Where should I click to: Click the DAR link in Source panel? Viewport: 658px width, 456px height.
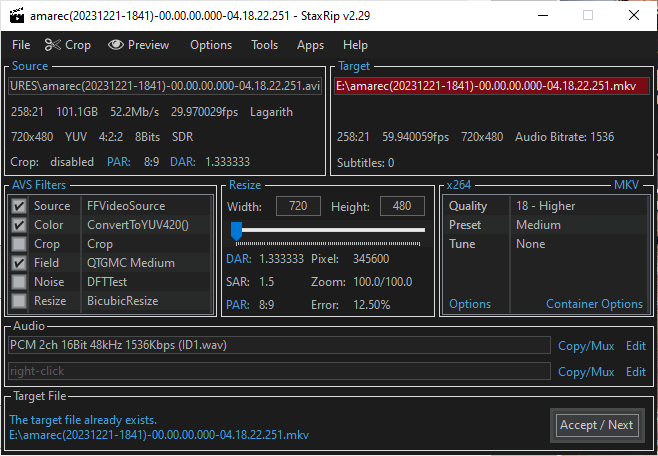click(x=183, y=162)
